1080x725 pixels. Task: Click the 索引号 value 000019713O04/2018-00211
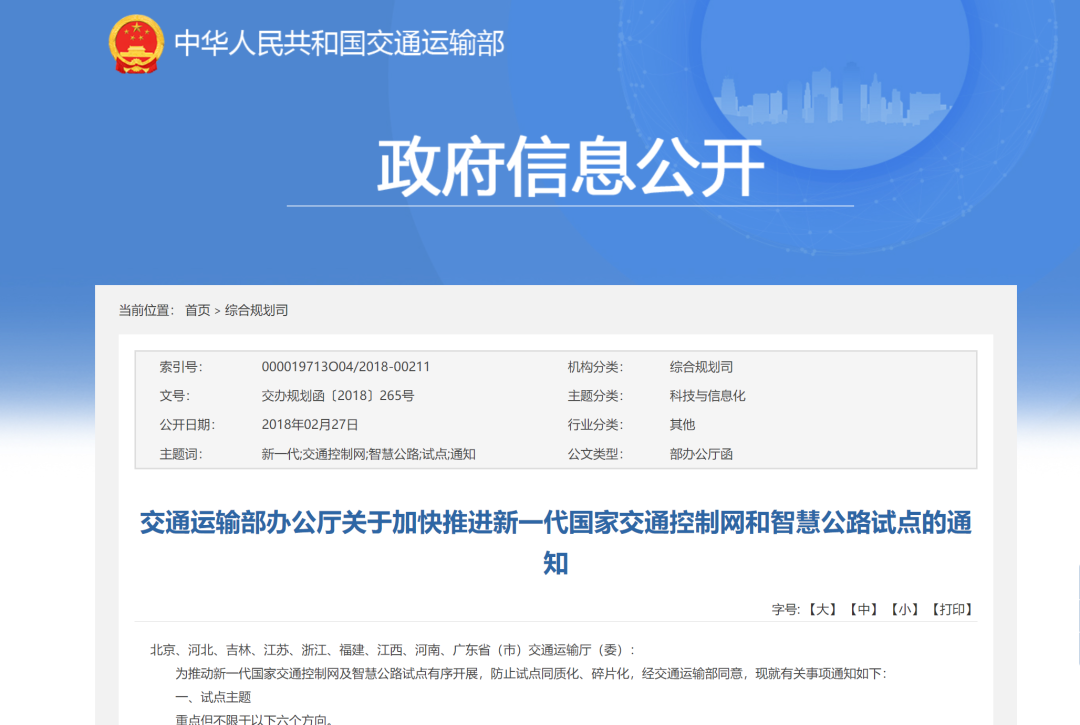pyautogui.click(x=344, y=366)
